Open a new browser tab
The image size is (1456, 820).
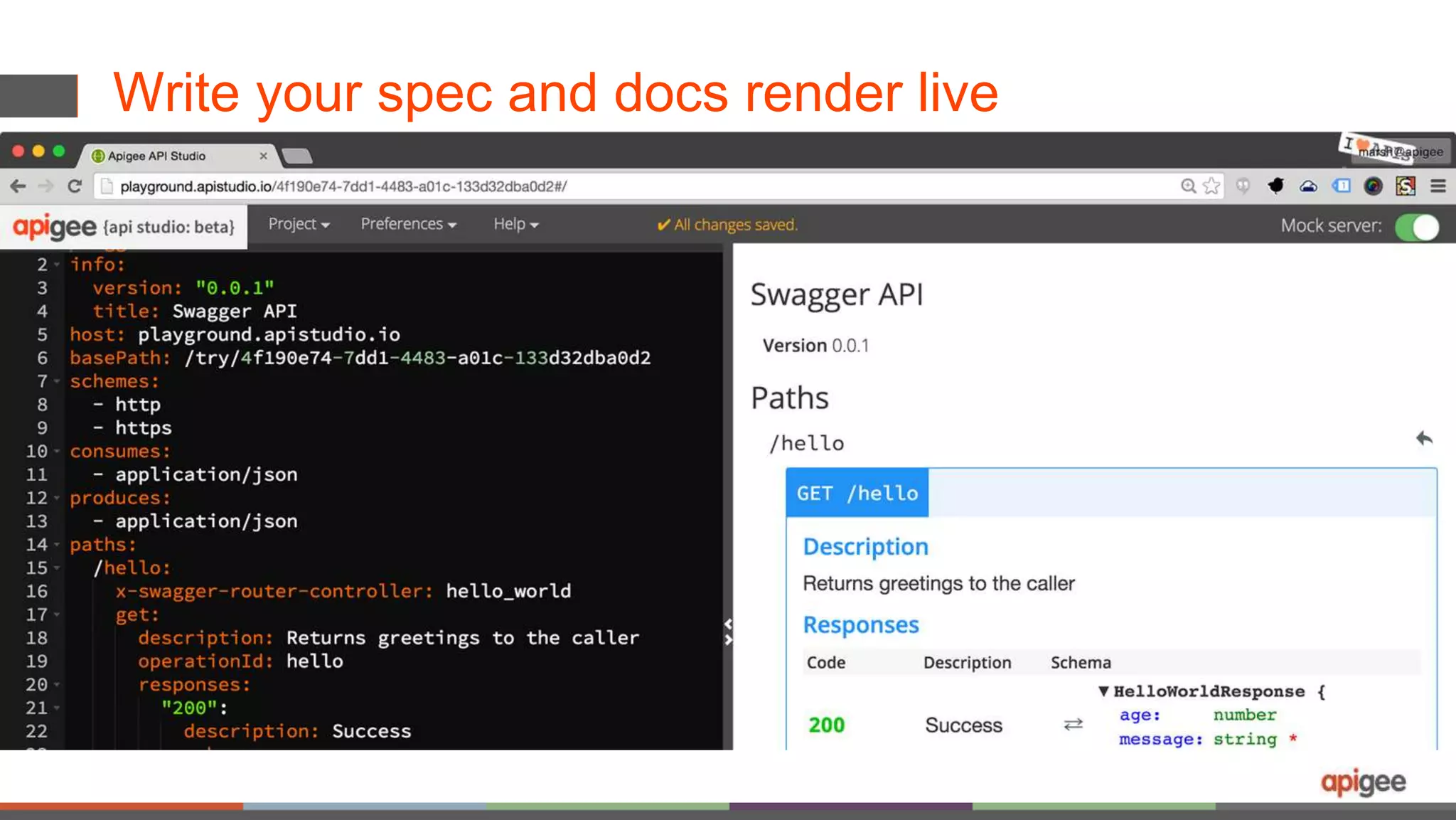tap(297, 156)
